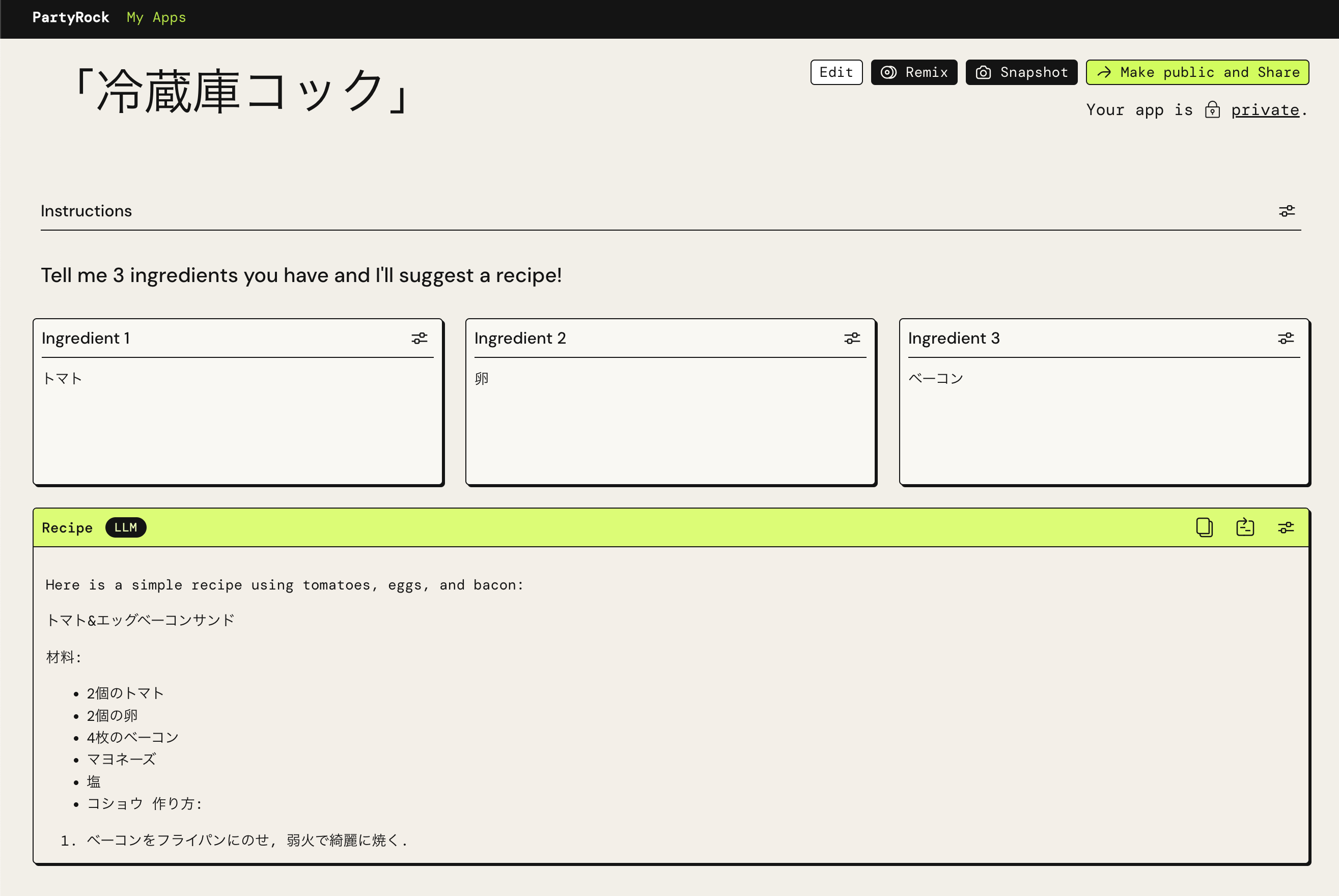This screenshot has width=1339, height=896.
Task: Click the app title 冷蔵庫コック
Action: [x=240, y=92]
